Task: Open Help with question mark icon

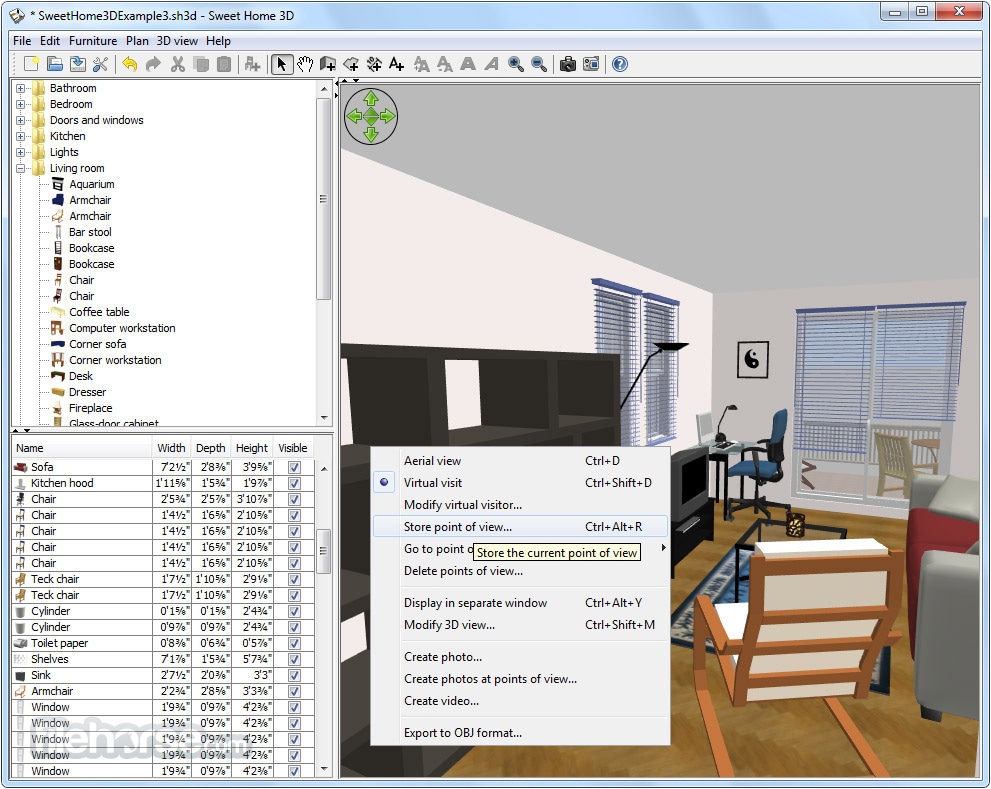Action: [x=620, y=64]
